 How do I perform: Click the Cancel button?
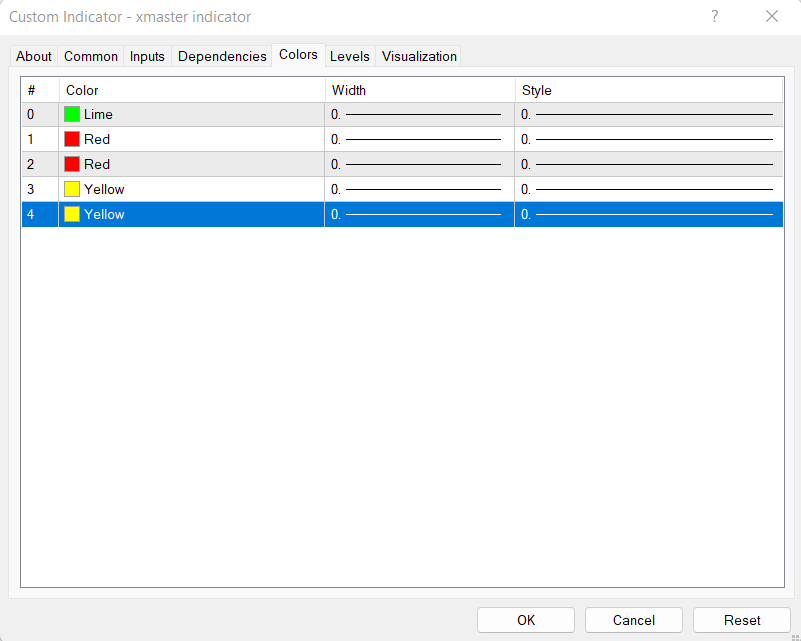coord(634,620)
